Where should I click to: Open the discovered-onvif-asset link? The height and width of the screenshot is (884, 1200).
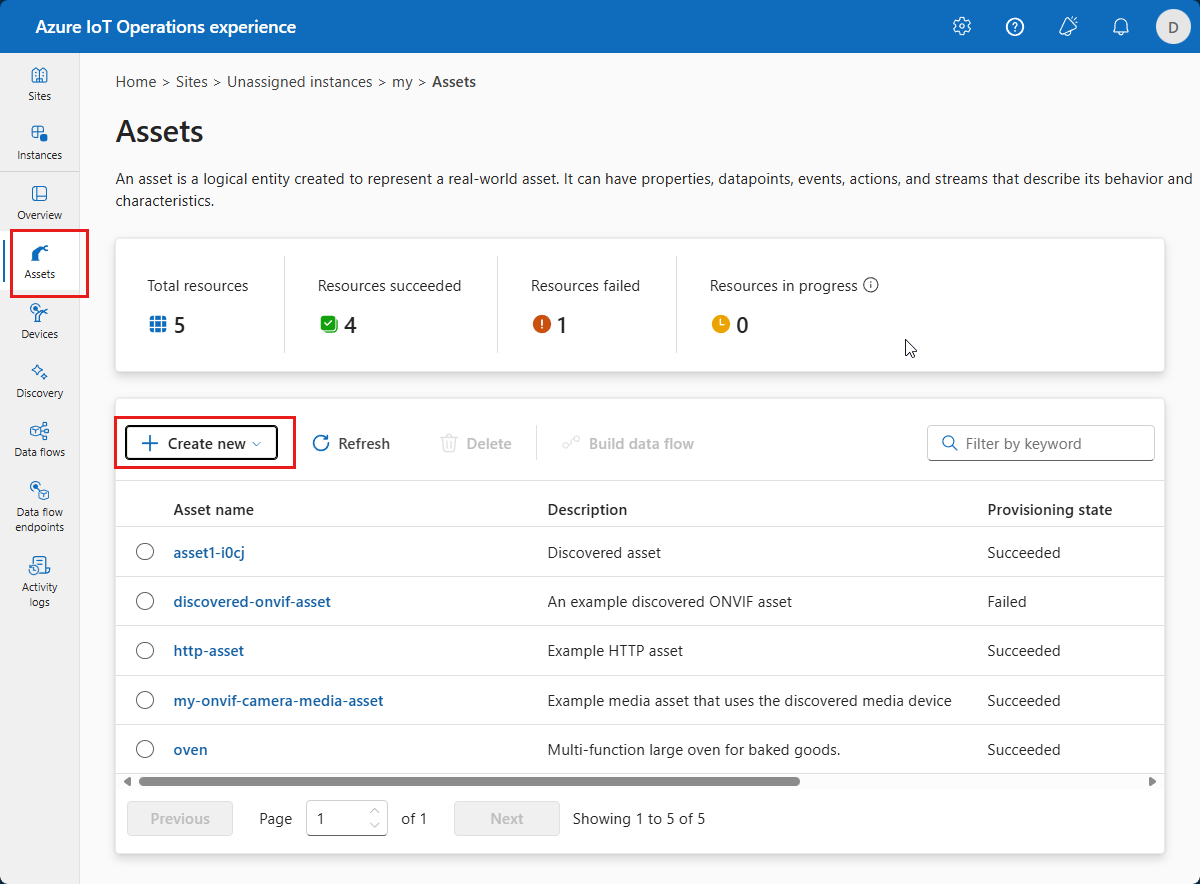(252, 602)
